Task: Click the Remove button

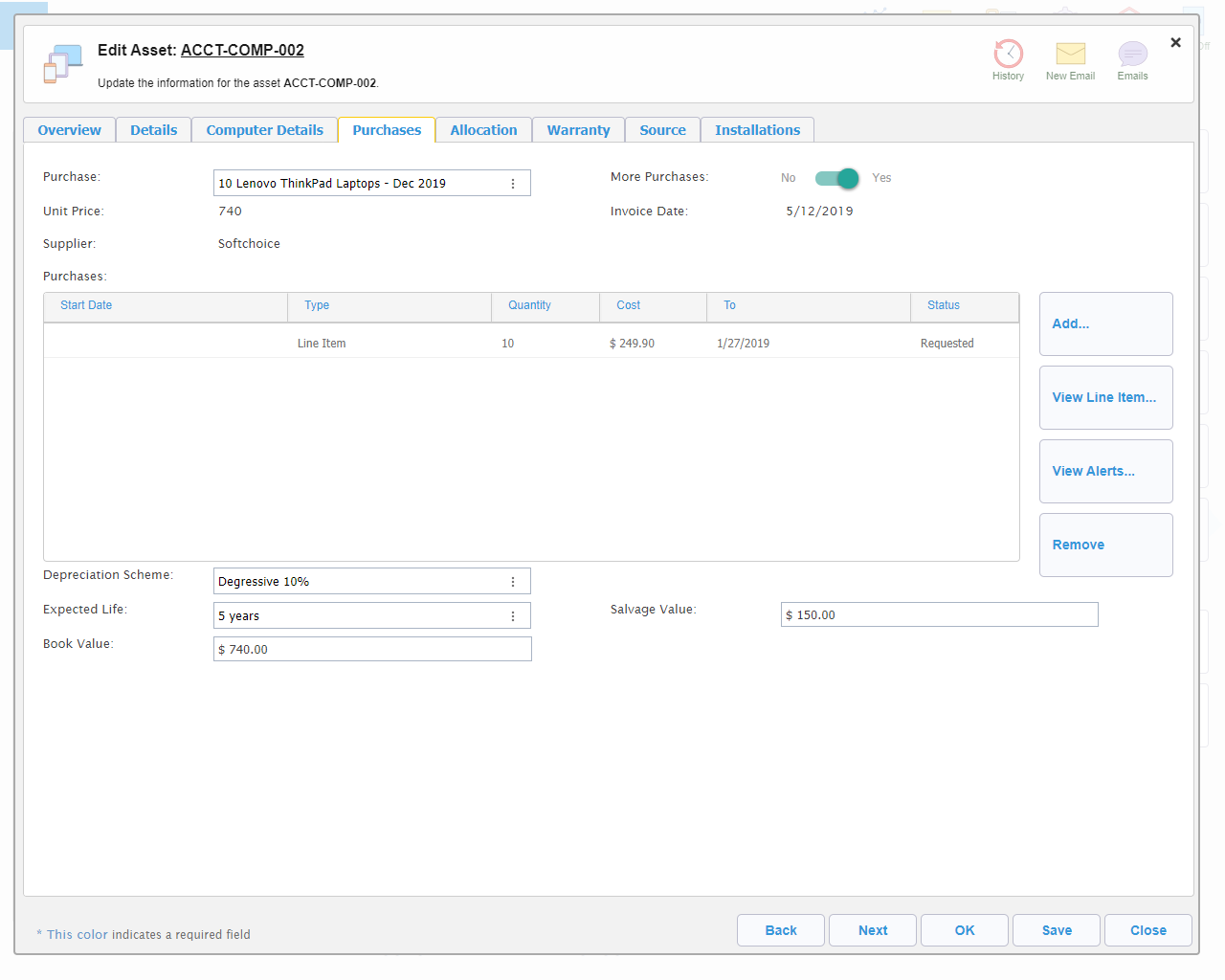Action: point(1105,545)
